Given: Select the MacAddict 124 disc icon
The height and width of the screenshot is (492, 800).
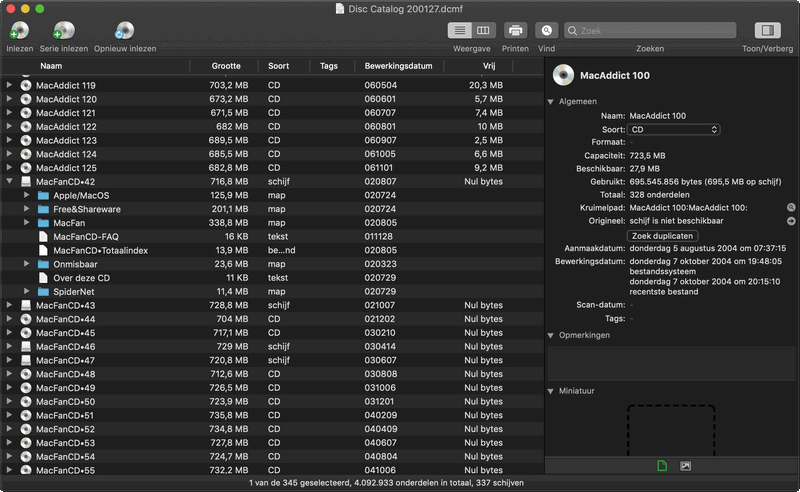Looking at the screenshot, I should [26, 154].
